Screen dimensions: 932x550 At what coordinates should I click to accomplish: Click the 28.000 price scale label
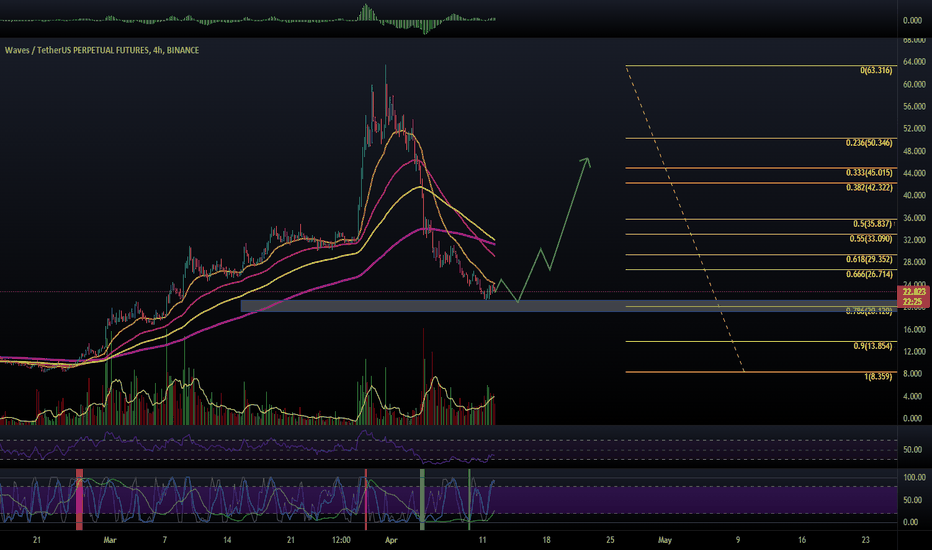(914, 262)
